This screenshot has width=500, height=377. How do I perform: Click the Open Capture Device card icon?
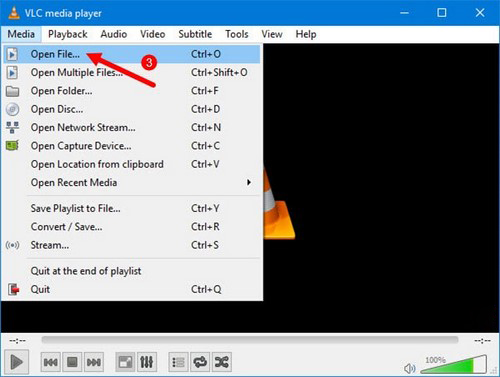pyautogui.click(x=13, y=146)
